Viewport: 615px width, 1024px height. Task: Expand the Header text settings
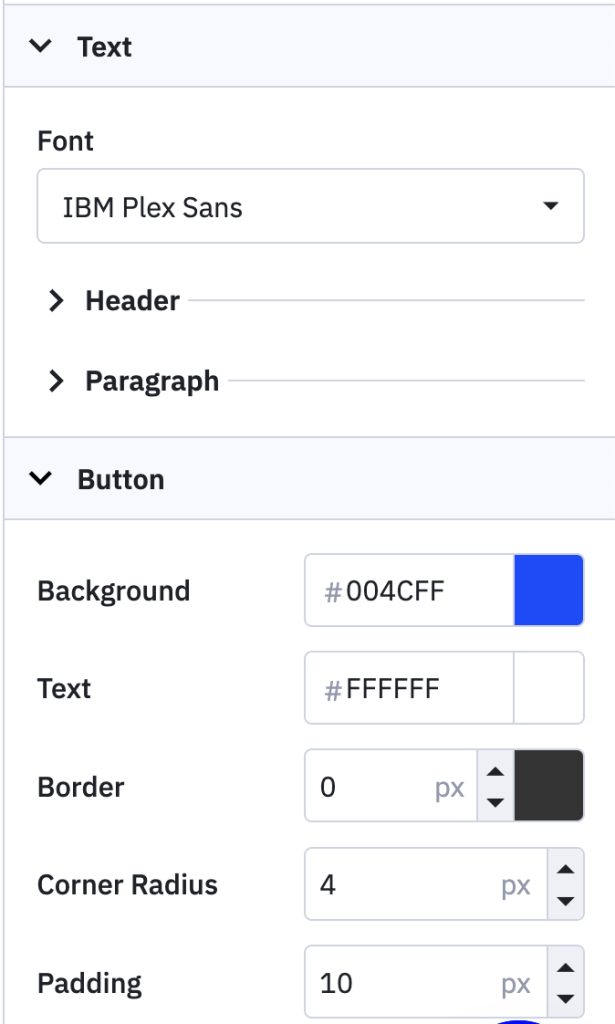click(x=57, y=300)
